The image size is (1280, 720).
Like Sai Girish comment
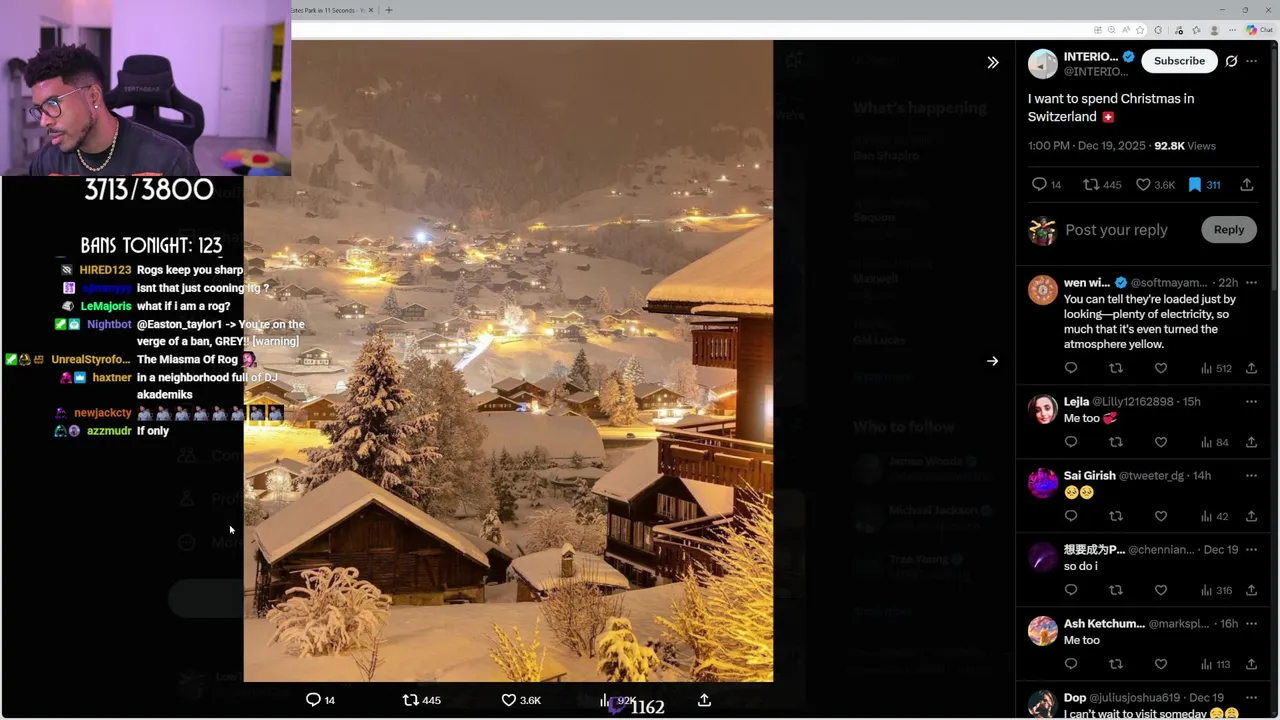(1161, 516)
